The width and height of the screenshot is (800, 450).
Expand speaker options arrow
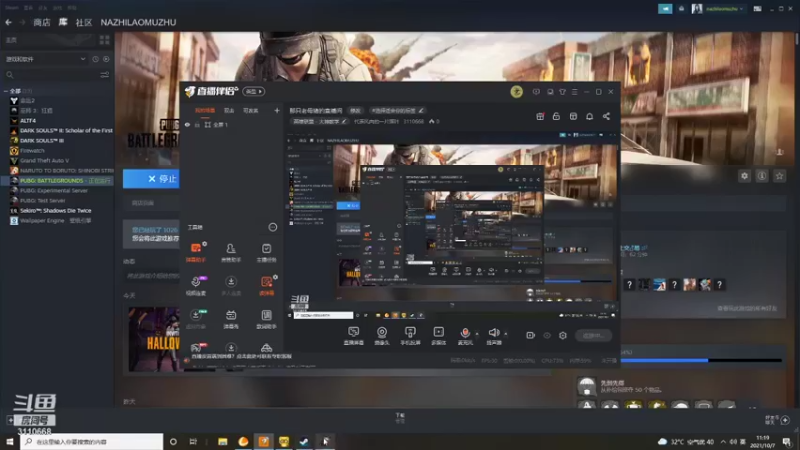tap(506, 334)
